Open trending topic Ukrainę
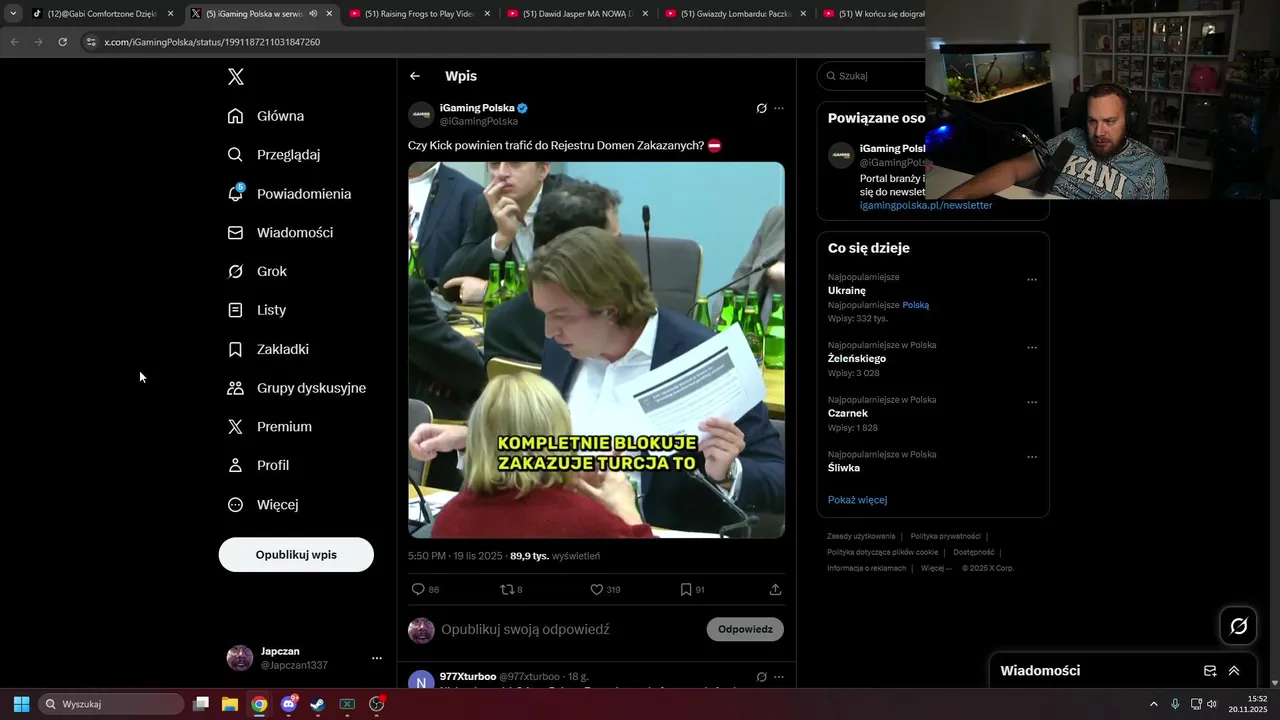 847,291
